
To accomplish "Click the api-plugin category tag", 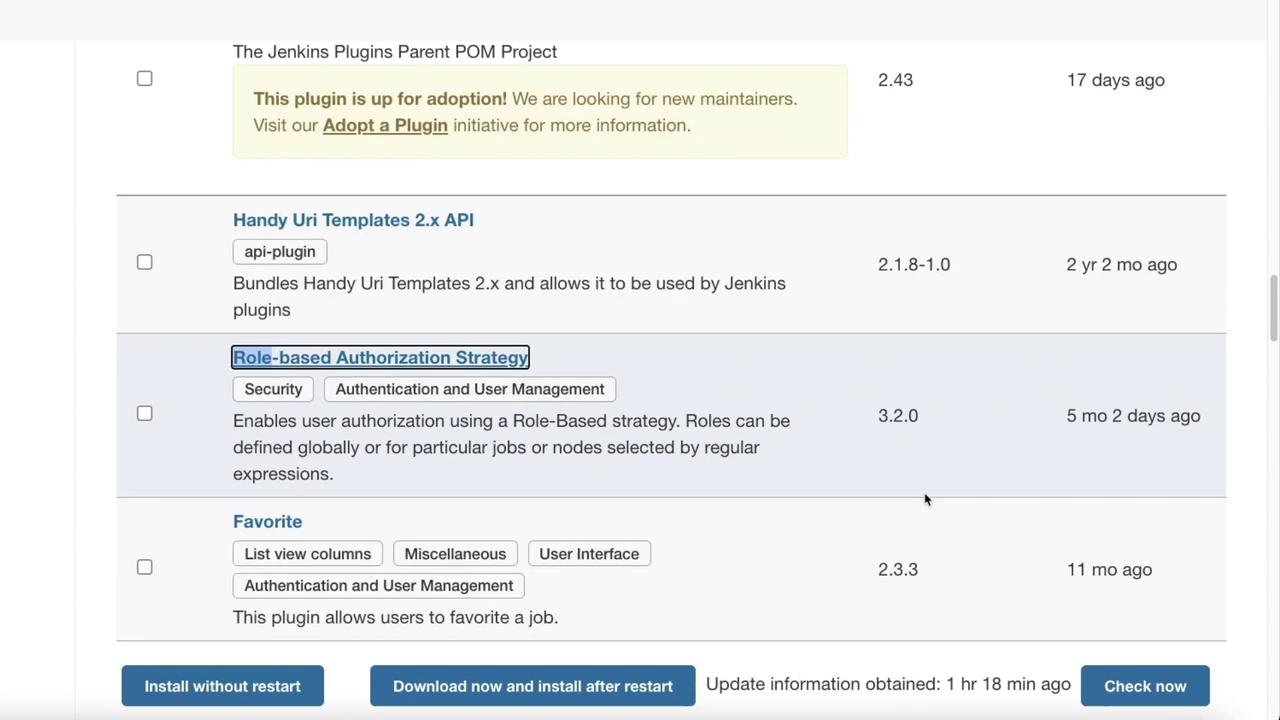I will coord(280,252).
